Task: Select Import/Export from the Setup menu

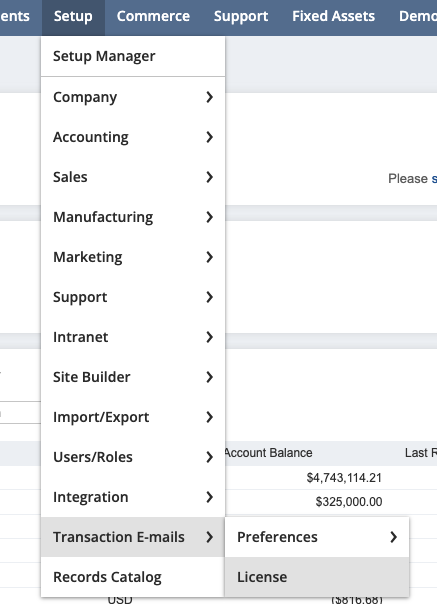Action: point(133,417)
